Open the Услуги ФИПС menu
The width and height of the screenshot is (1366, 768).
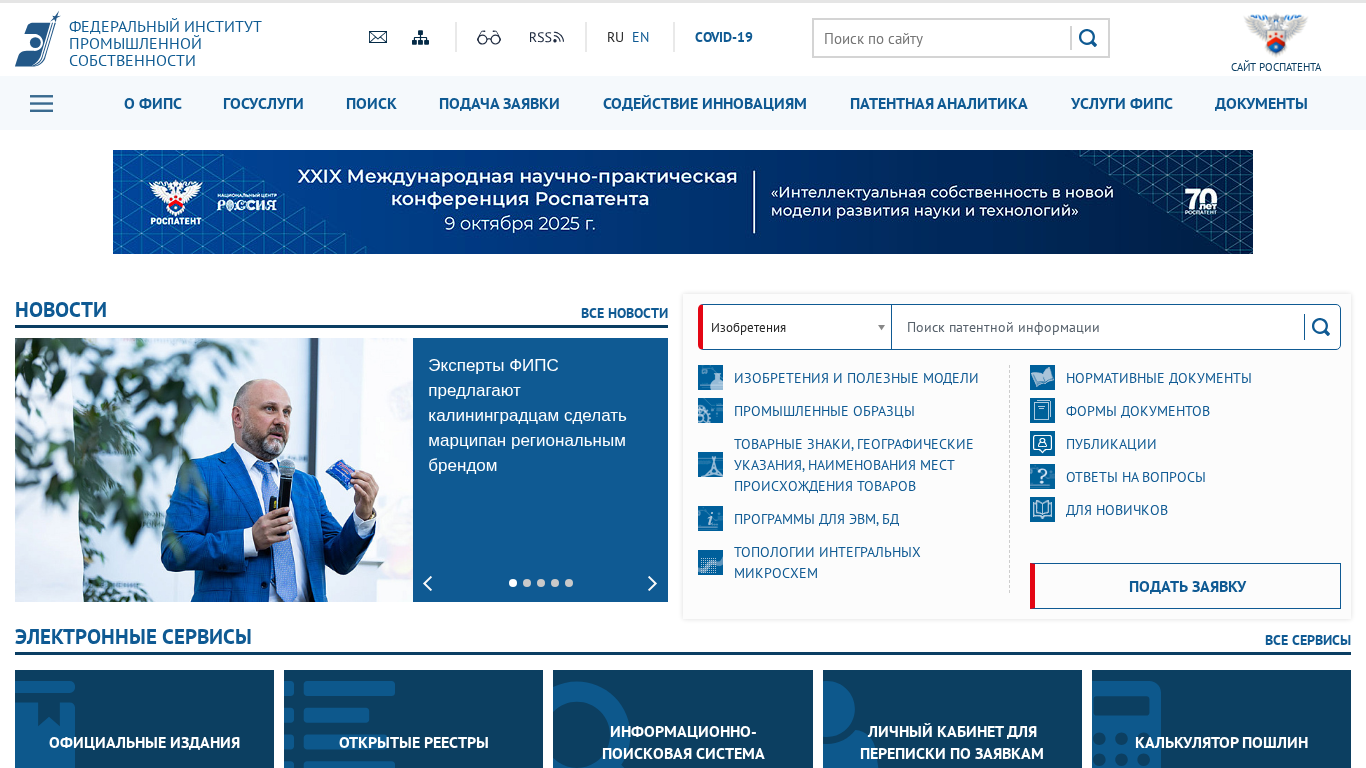tap(1122, 103)
